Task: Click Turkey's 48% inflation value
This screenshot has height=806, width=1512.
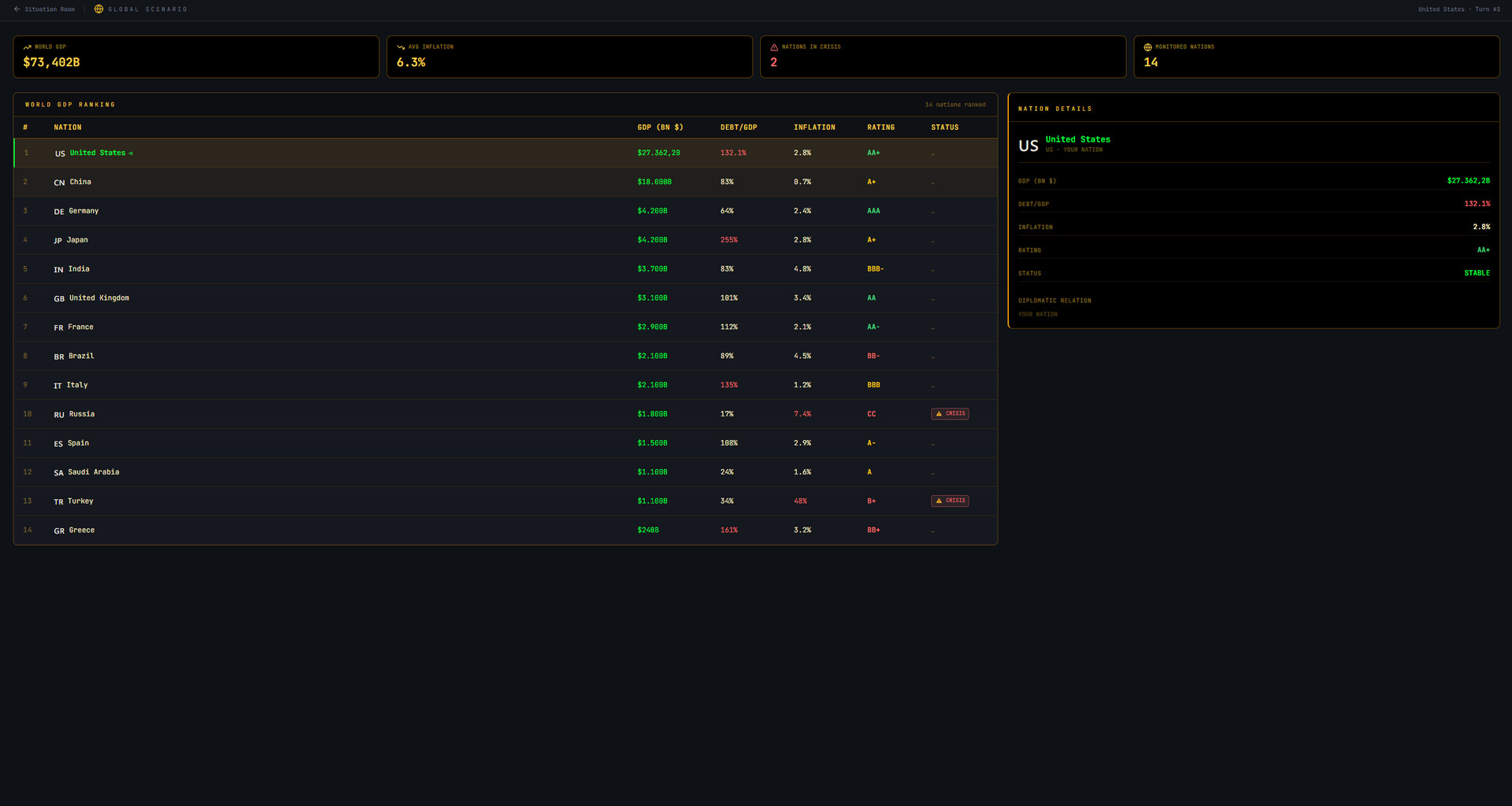Action: [x=800, y=501]
